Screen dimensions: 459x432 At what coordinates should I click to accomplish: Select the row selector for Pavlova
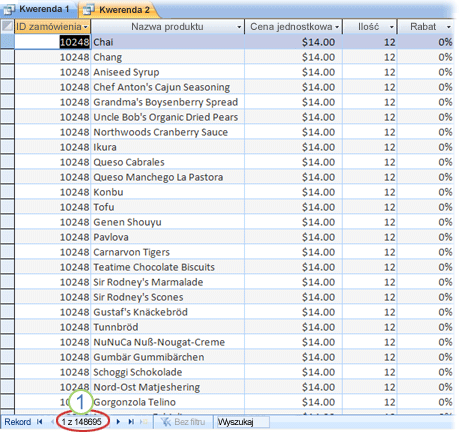7,237
